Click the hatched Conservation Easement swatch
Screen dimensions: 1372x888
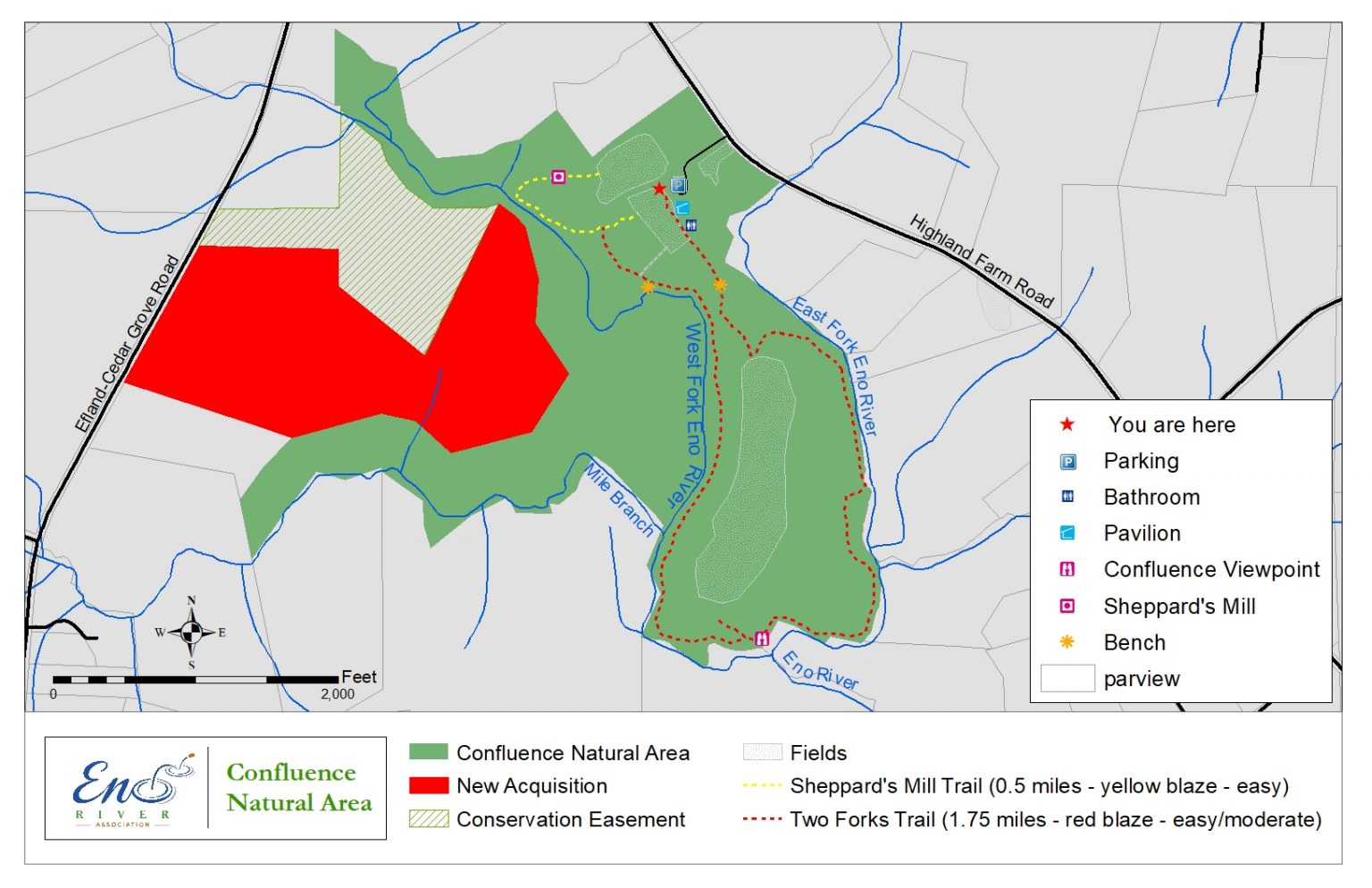[428, 818]
